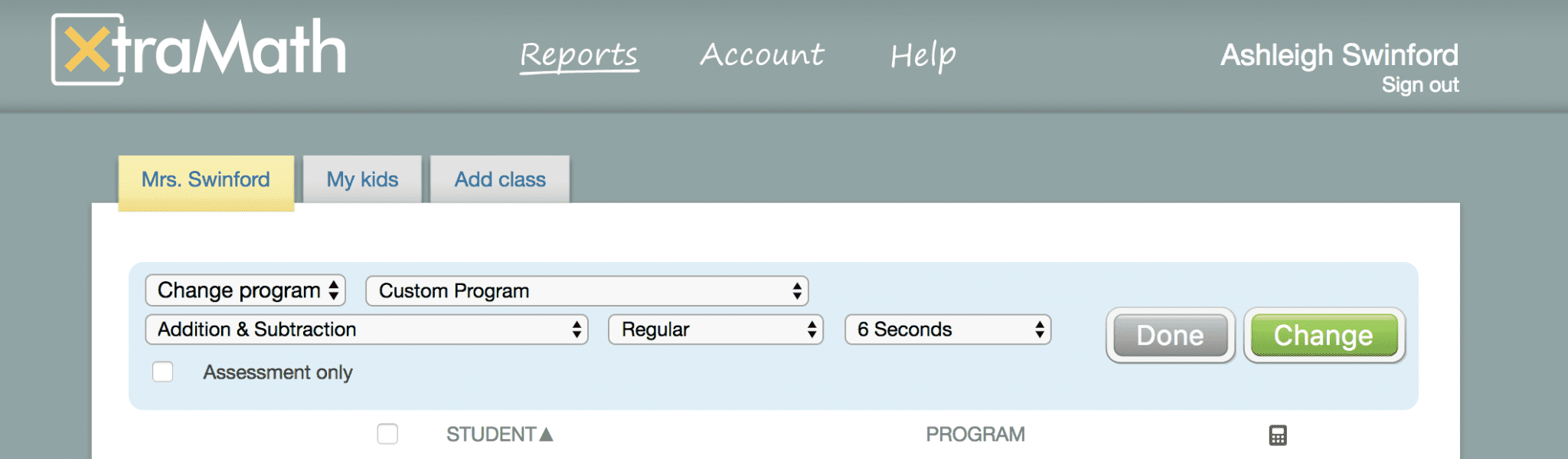Image resolution: width=1568 pixels, height=459 pixels.
Task: Click the XtraMath logo
Action: [198, 50]
